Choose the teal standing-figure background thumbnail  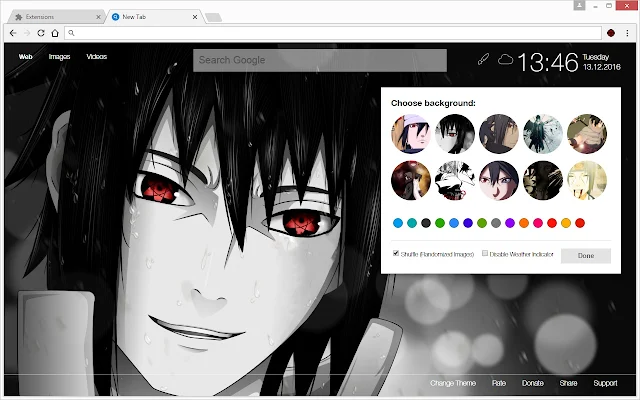pos(543,134)
